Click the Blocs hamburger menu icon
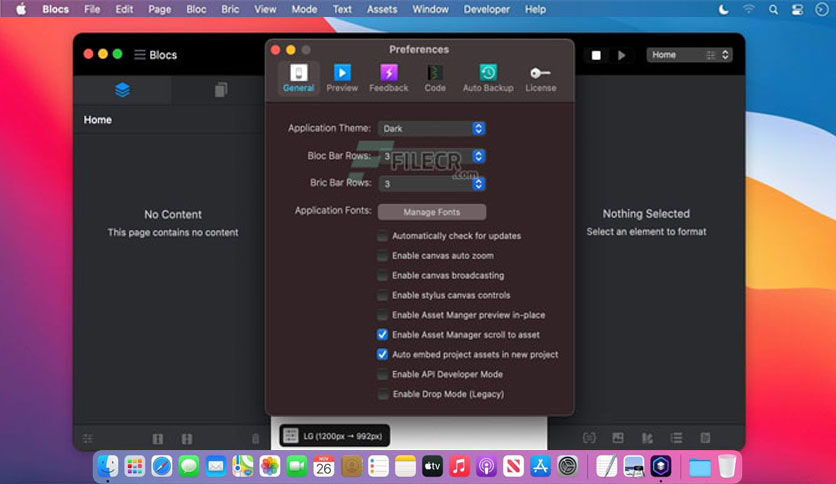The height and width of the screenshot is (484, 836). 140,55
